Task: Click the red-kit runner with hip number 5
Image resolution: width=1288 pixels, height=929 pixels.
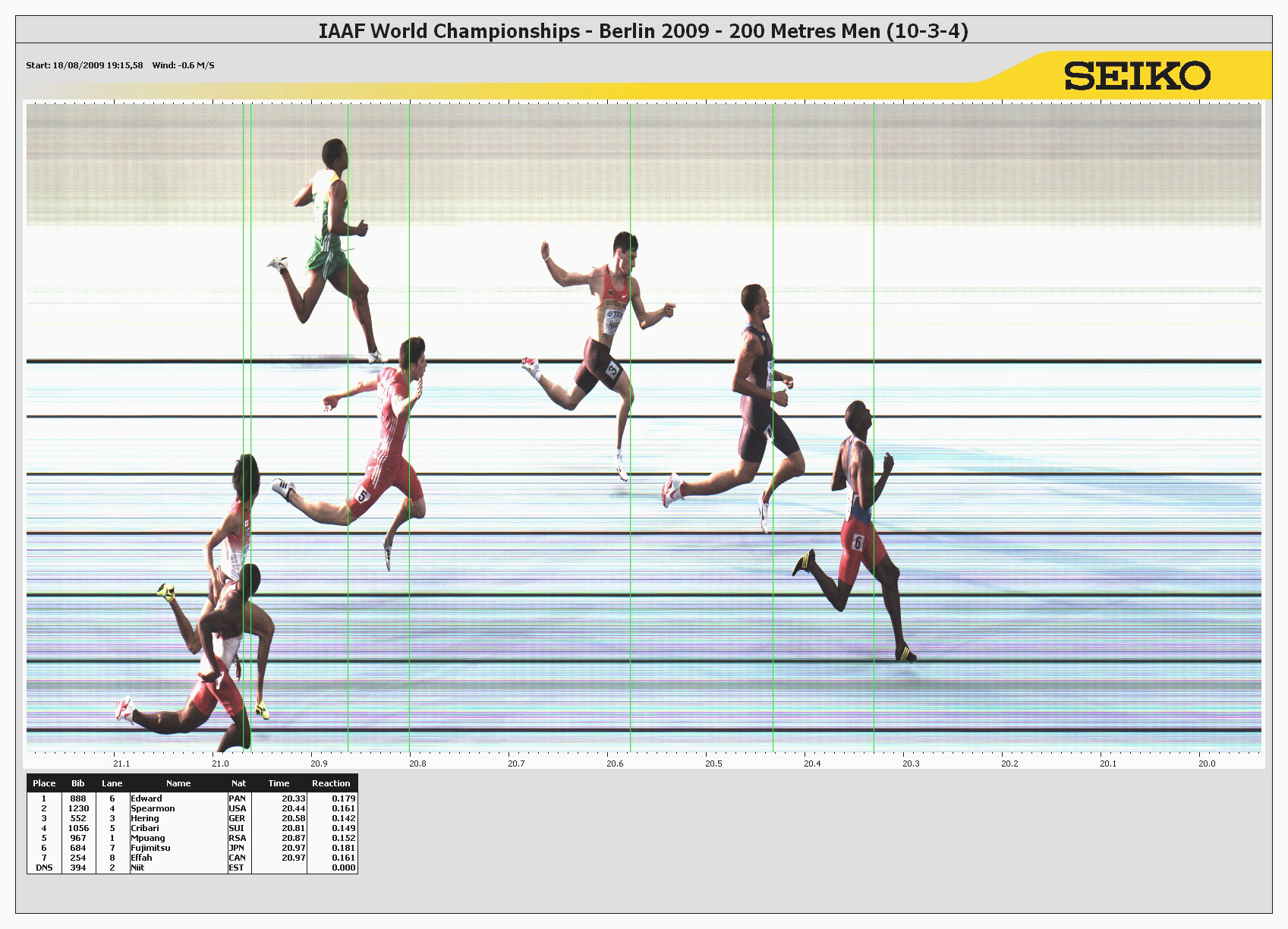Action: (x=383, y=455)
